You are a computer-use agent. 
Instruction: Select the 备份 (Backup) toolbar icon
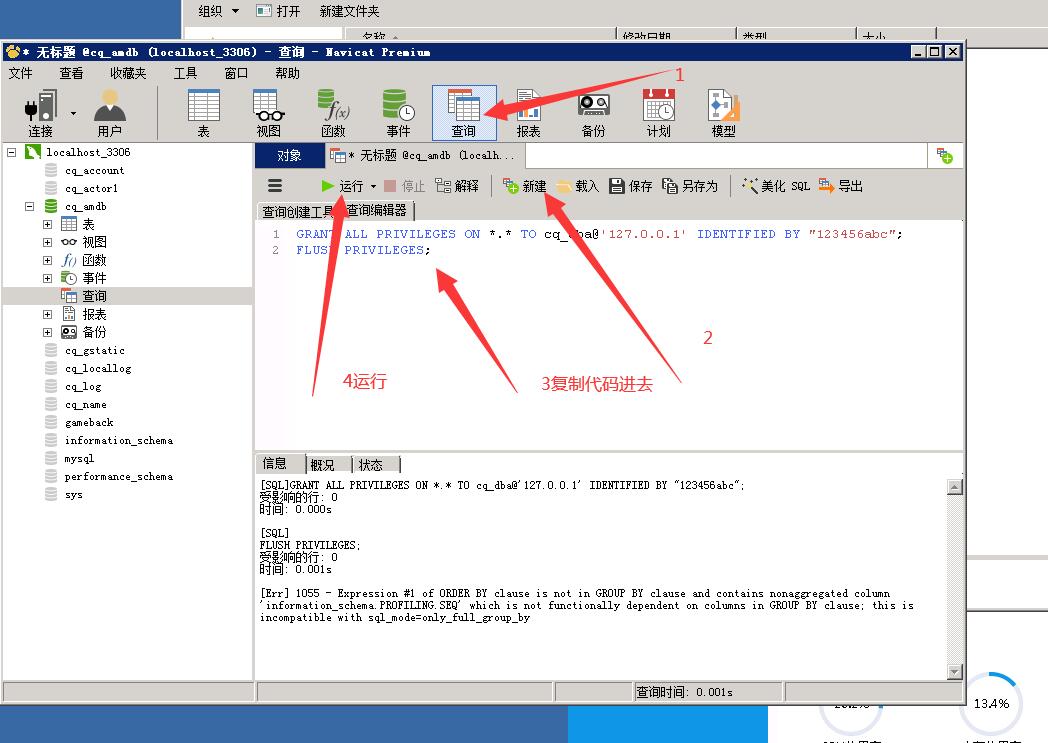coord(593,112)
